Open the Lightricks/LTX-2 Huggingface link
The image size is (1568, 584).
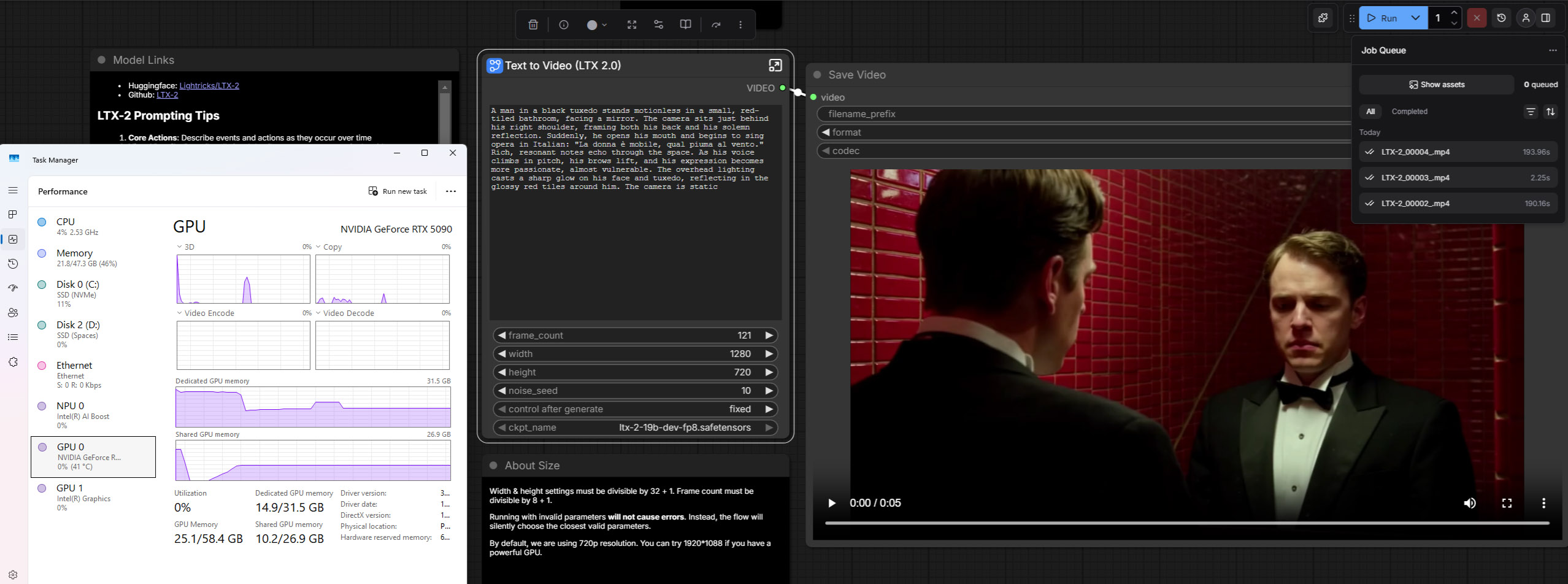coord(209,86)
